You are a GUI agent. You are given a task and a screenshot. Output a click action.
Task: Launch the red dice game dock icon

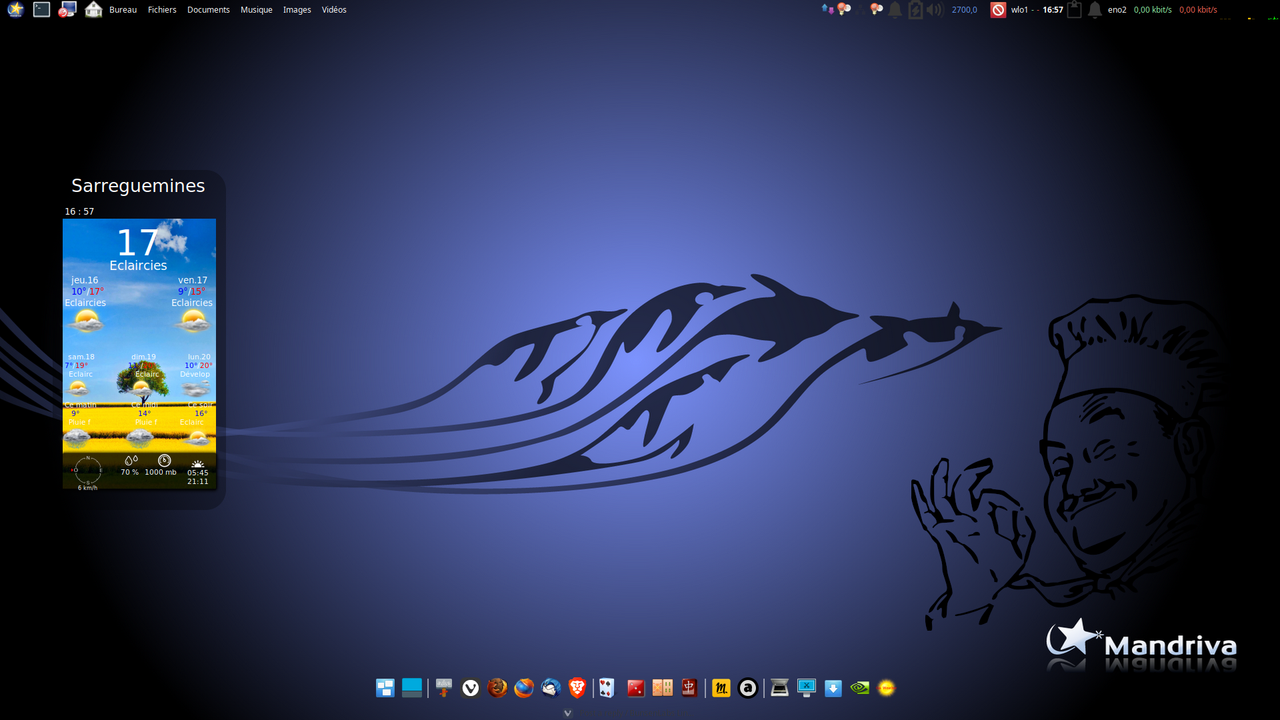[x=635, y=688]
